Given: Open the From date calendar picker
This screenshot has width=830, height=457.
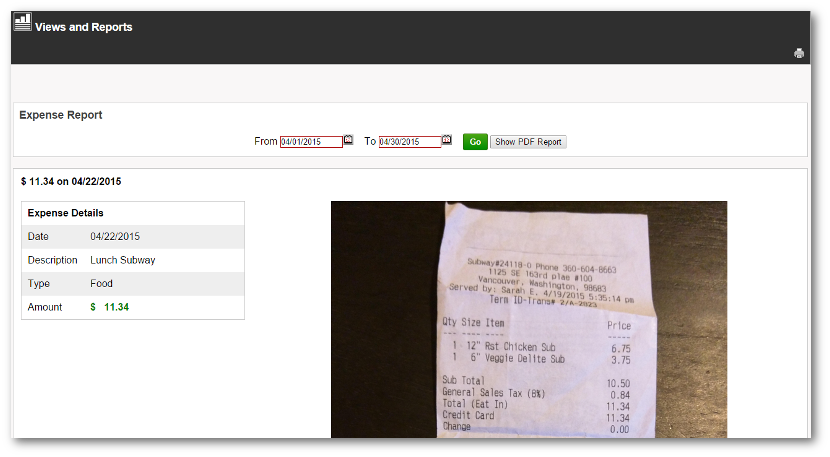Looking at the screenshot, I should pos(348,140).
